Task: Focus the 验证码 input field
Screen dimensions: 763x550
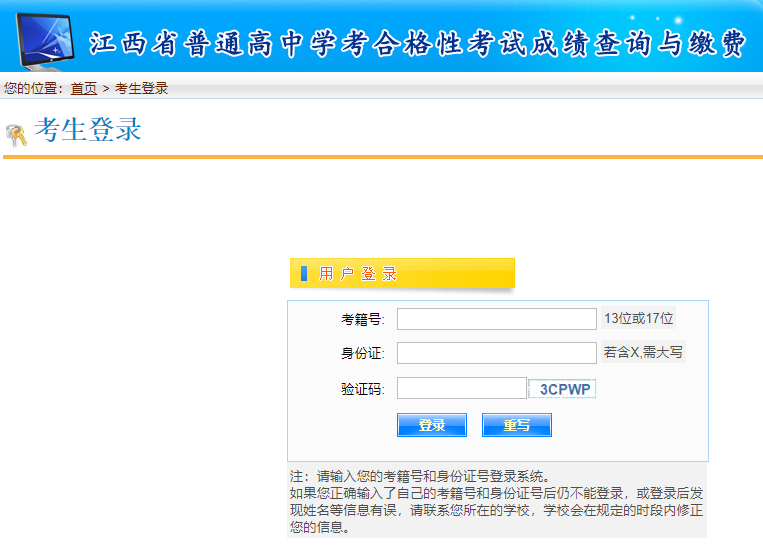Action: [x=462, y=388]
